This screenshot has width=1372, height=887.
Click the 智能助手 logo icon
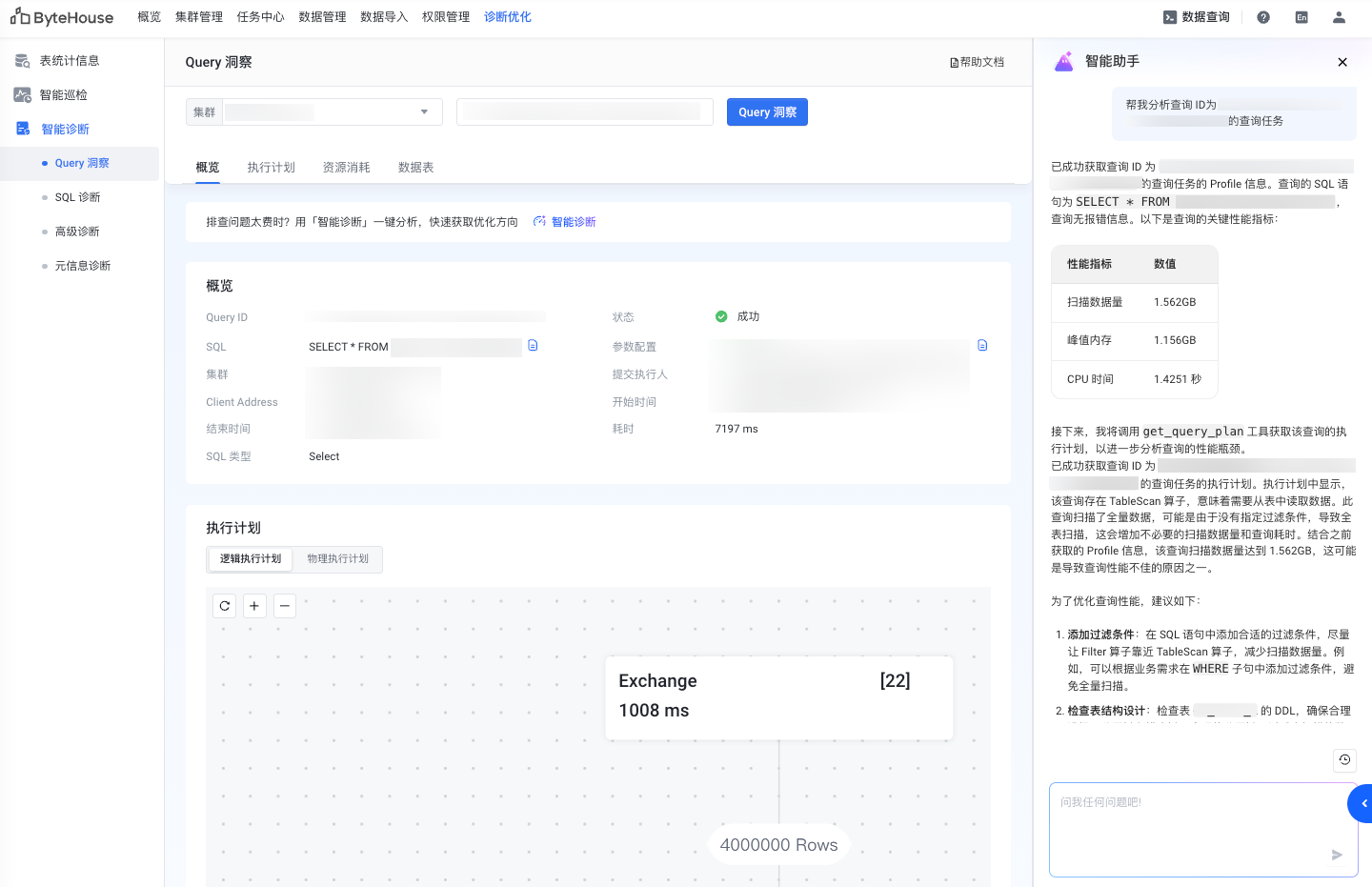pyautogui.click(x=1064, y=62)
